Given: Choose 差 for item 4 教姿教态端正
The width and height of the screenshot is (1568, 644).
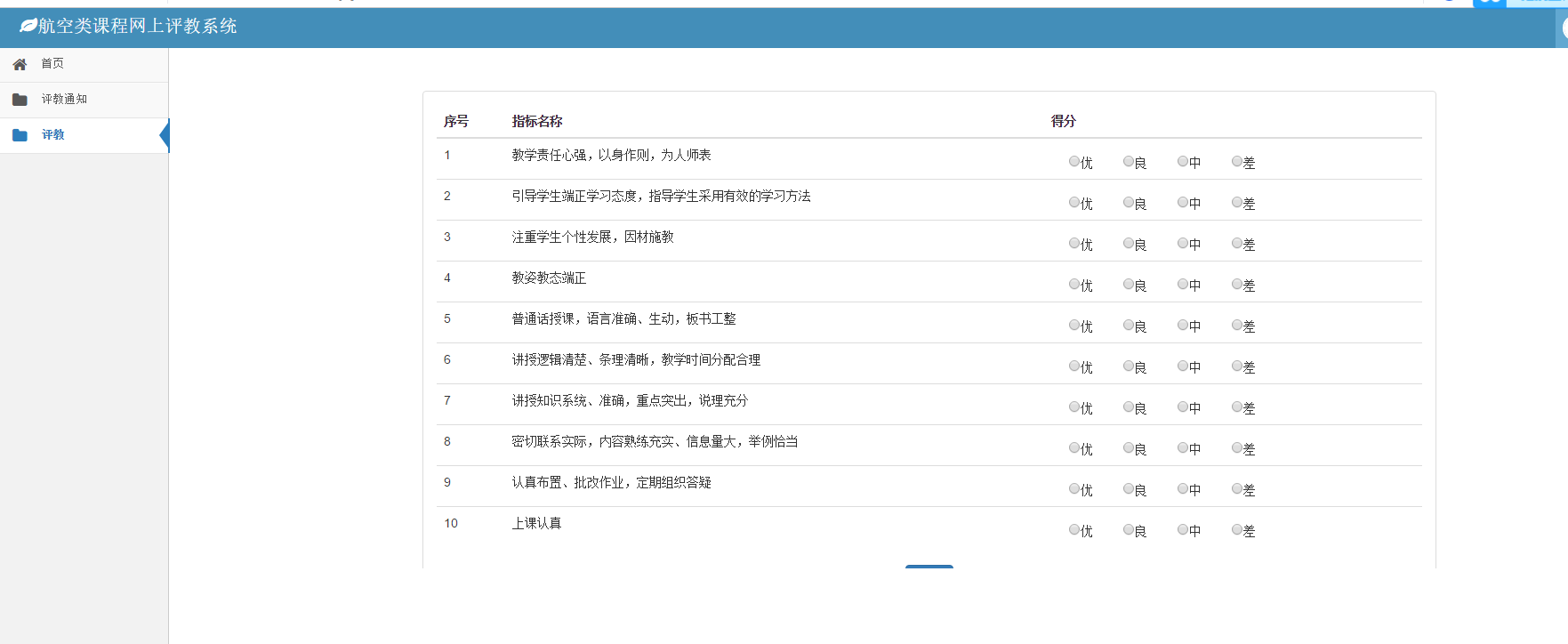Looking at the screenshot, I should [1237, 285].
